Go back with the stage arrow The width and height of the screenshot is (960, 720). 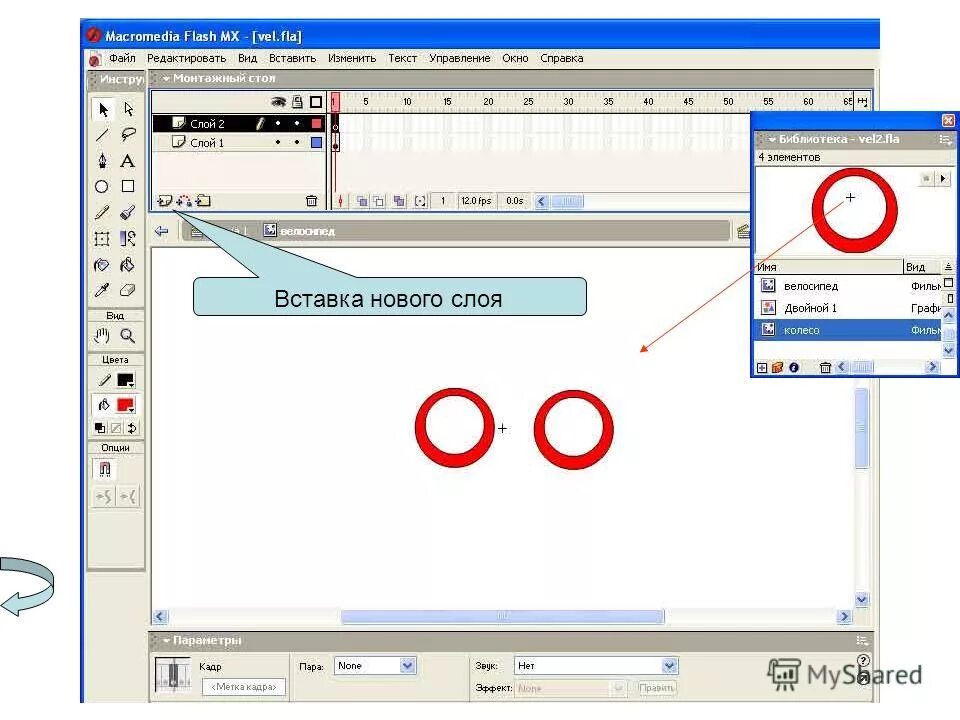[162, 231]
